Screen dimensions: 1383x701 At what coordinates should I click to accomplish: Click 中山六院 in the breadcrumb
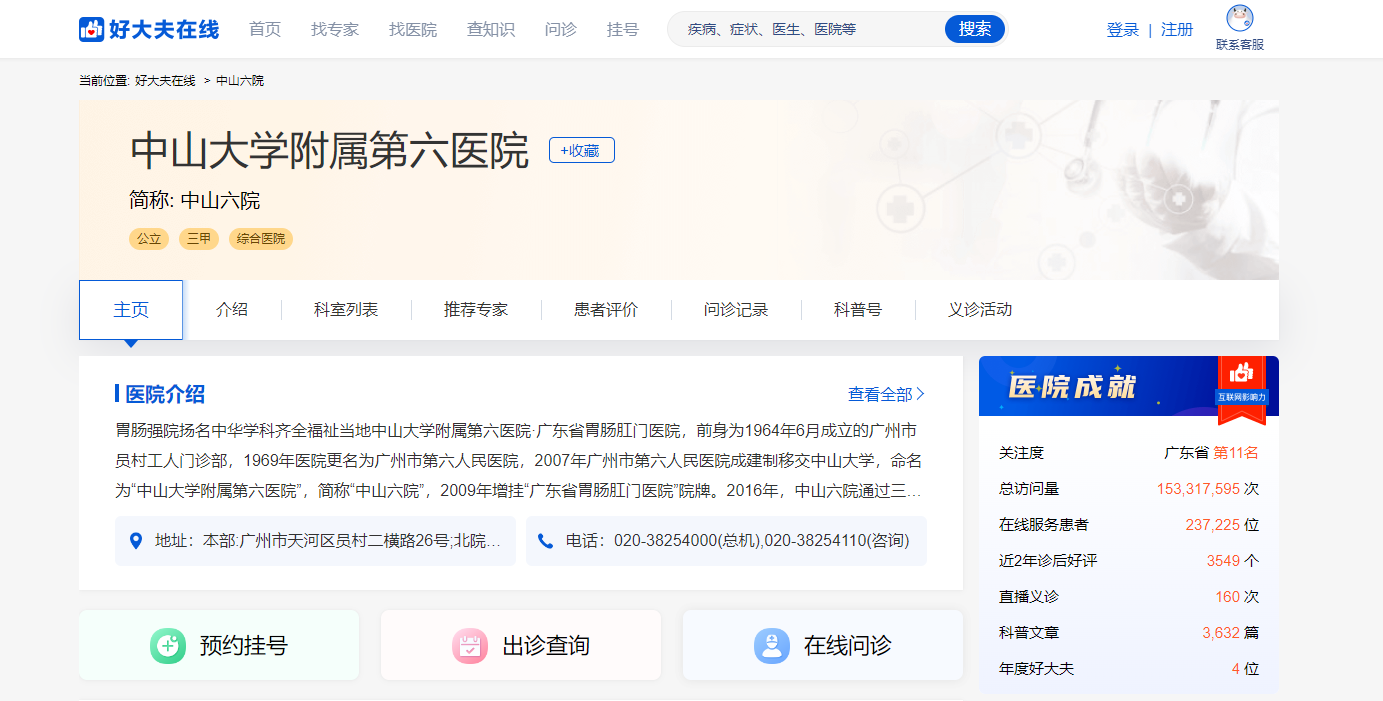[x=240, y=80]
